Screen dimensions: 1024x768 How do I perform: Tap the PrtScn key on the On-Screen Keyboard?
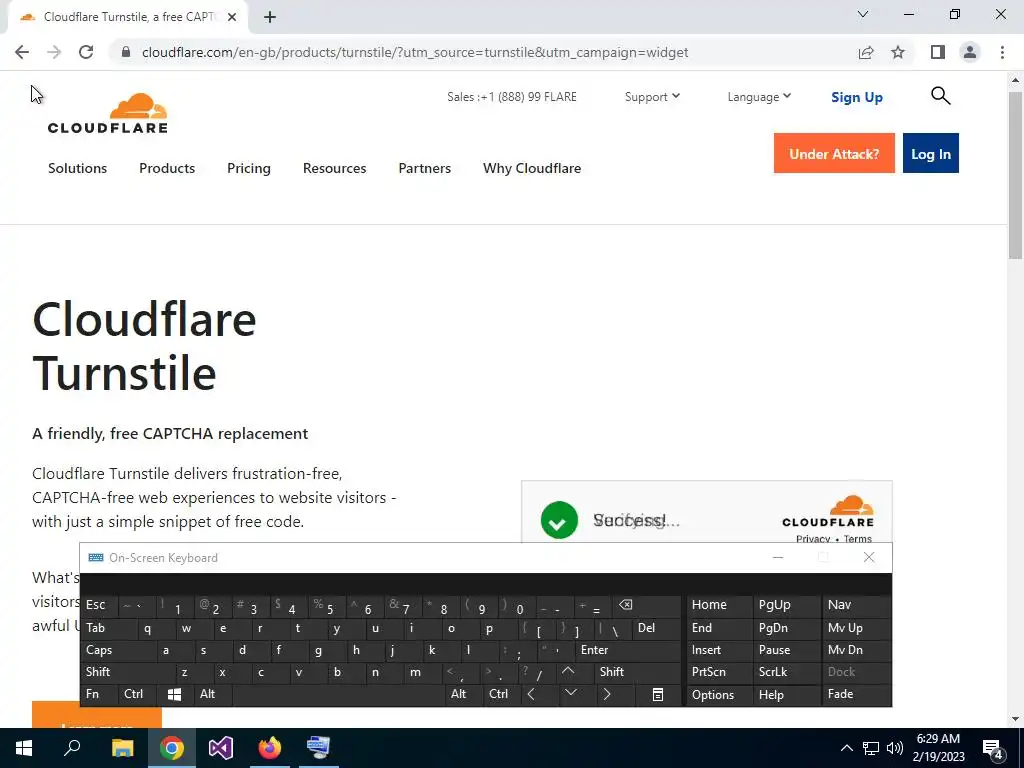point(718,671)
